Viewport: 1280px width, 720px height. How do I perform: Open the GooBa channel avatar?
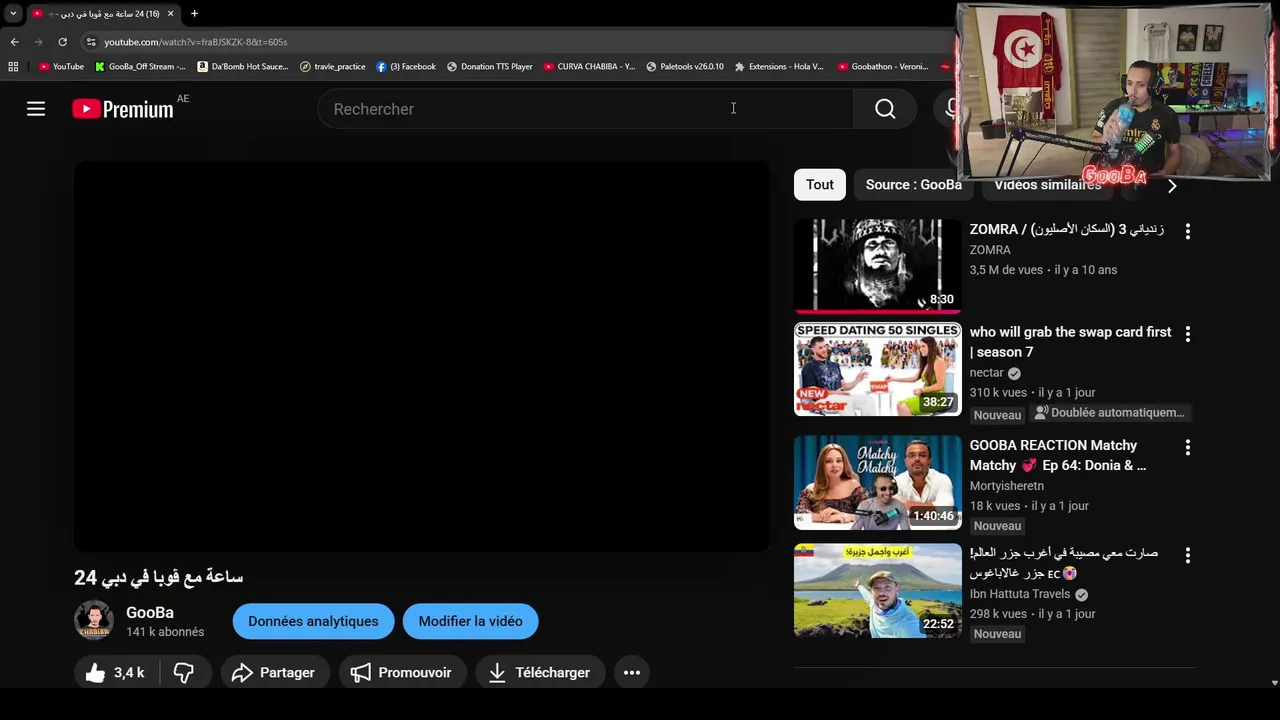click(x=94, y=620)
